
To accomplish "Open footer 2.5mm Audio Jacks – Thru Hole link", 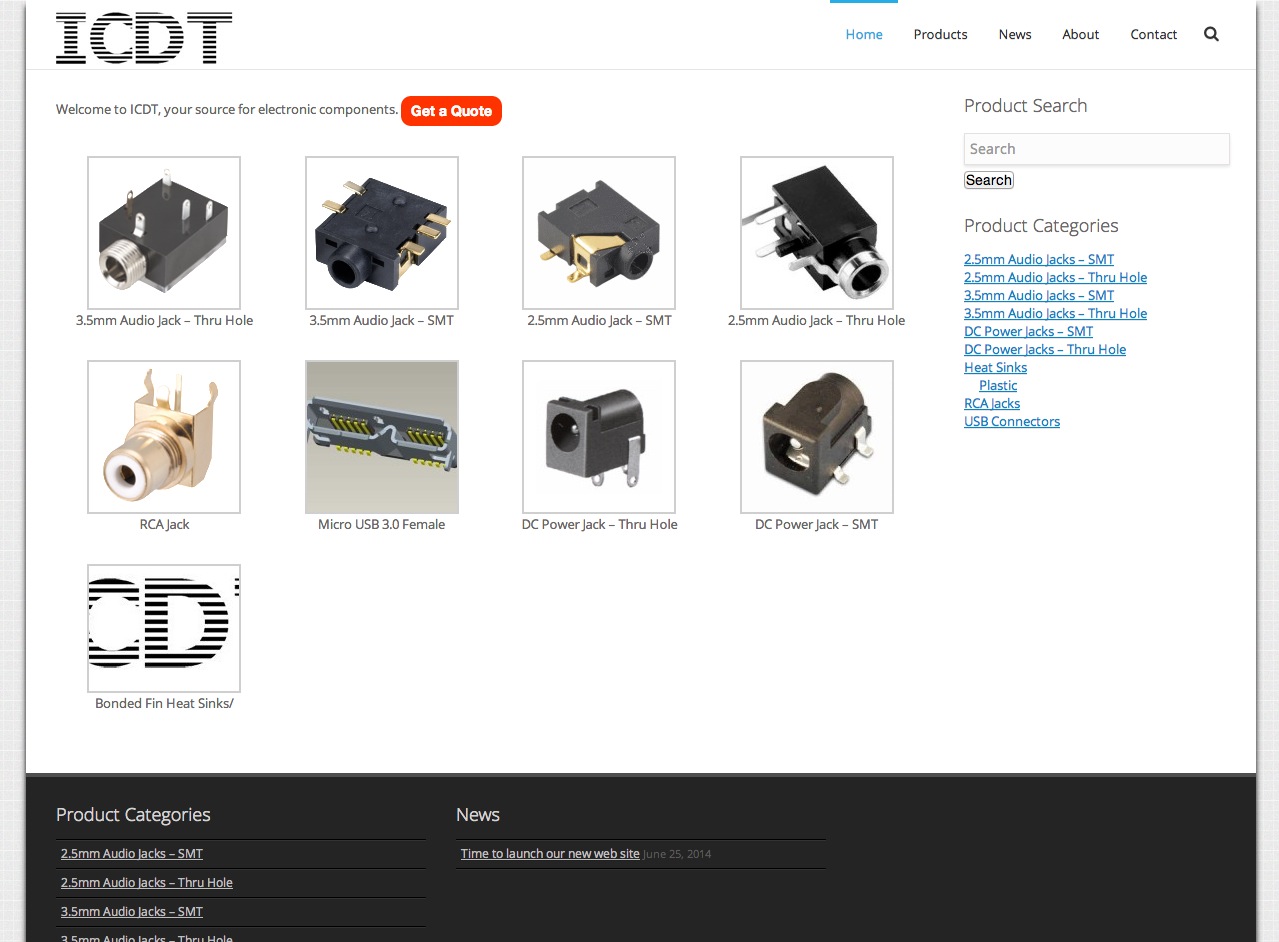I will pos(147,882).
